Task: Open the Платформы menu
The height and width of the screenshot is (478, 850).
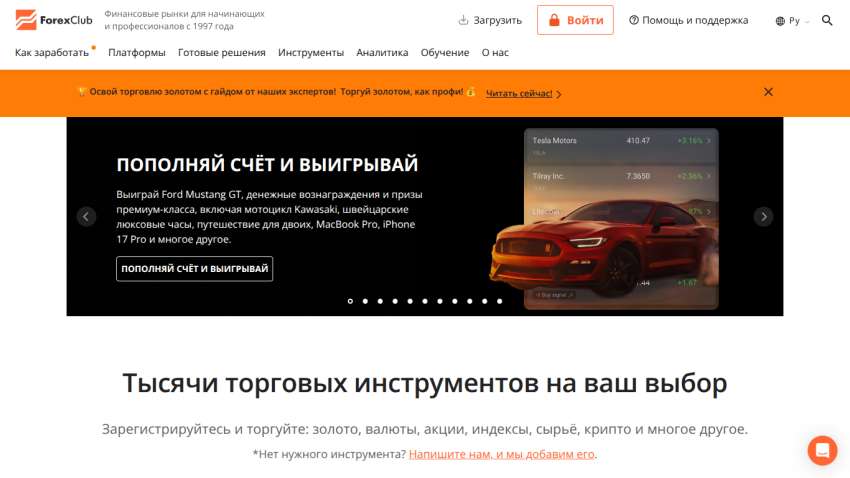Action: click(x=137, y=53)
